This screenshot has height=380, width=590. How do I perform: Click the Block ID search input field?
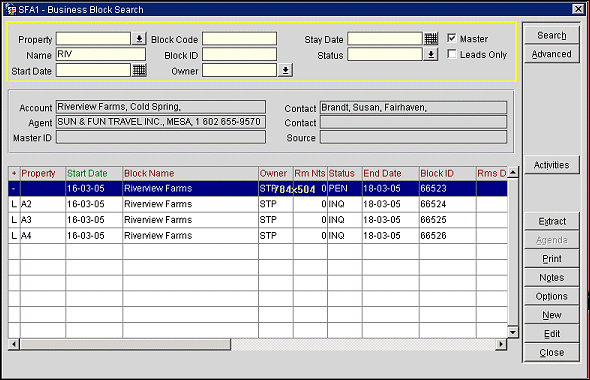point(239,55)
